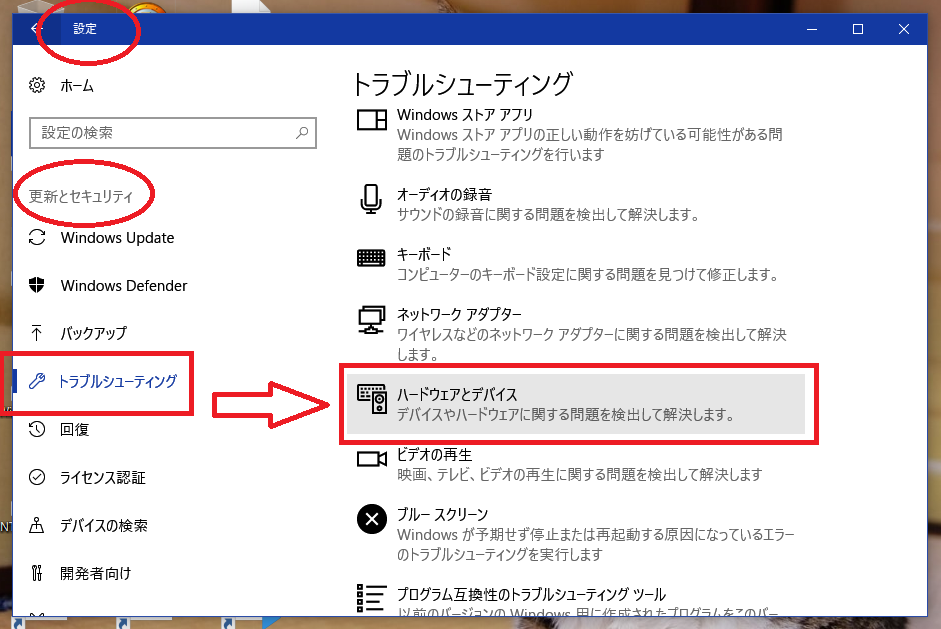Click the back arrow in Settings title bar
Viewport: 941px width, 629px height.
tap(37, 29)
